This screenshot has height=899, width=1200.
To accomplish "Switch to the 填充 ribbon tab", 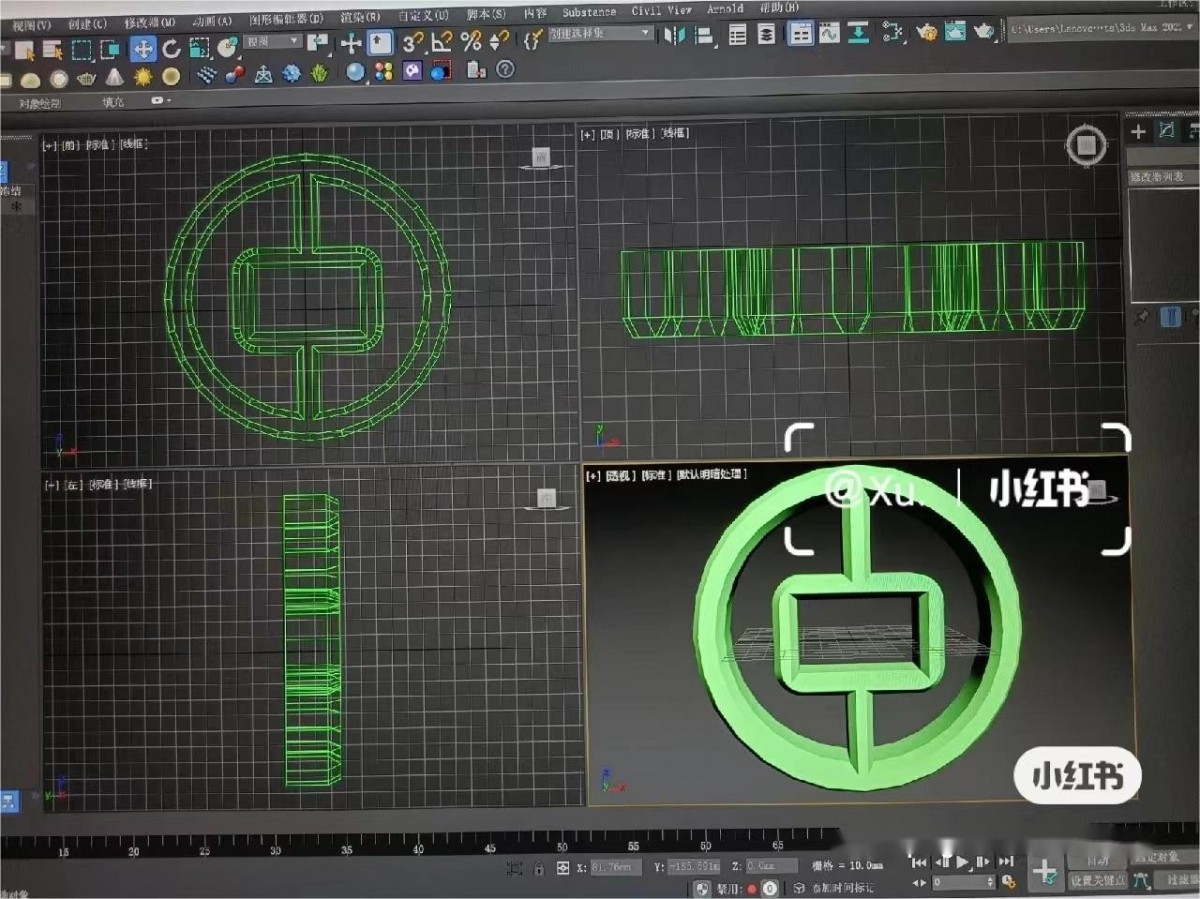I will click(x=113, y=102).
